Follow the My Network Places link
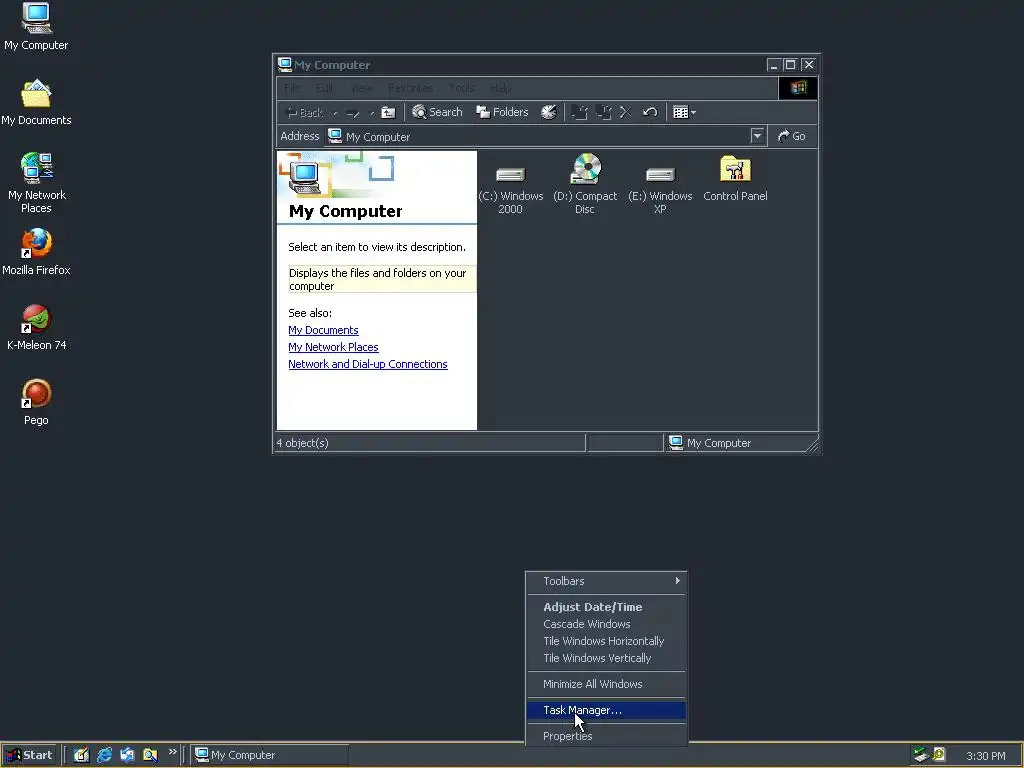The width and height of the screenshot is (1024, 768). (333, 347)
